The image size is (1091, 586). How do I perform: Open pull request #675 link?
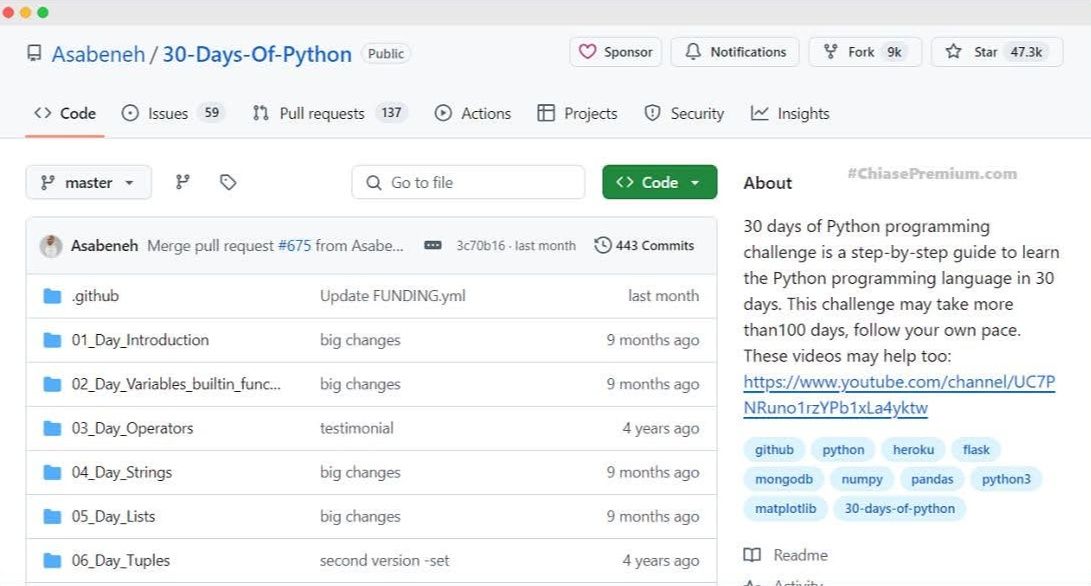point(294,246)
